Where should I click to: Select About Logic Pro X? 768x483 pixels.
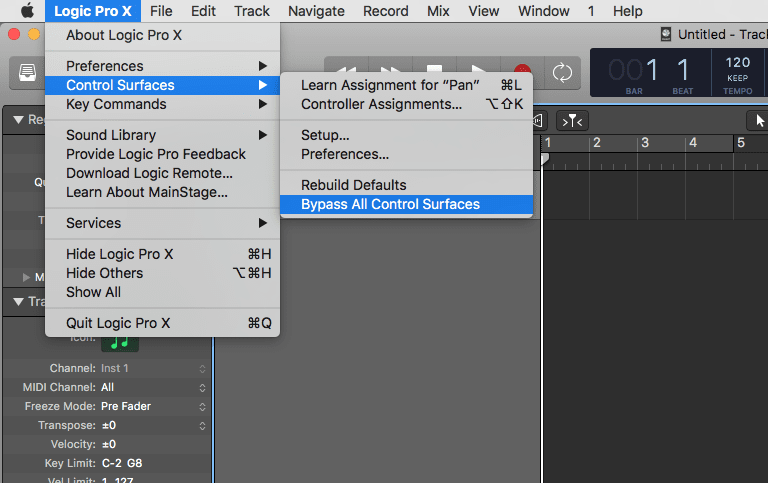[x=162, y=35]
